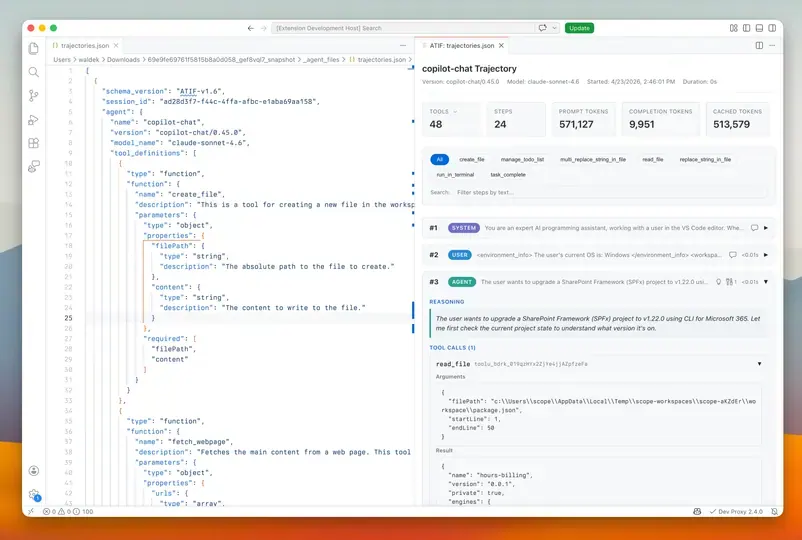Toggle the secondary side bar layout icon
802x540 pixels.
[772, 28]
